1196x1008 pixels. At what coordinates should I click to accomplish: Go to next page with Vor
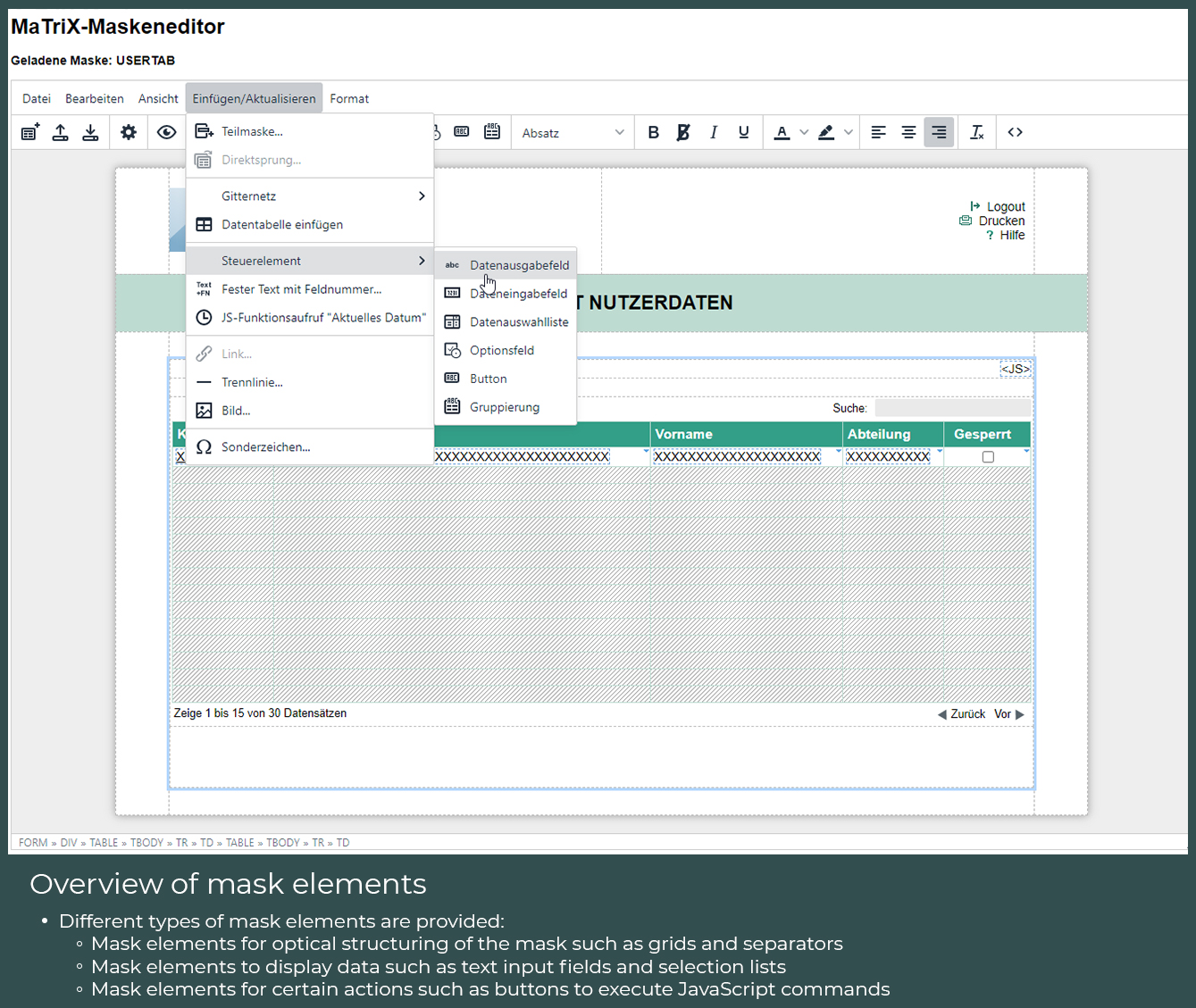[1009, 714]
